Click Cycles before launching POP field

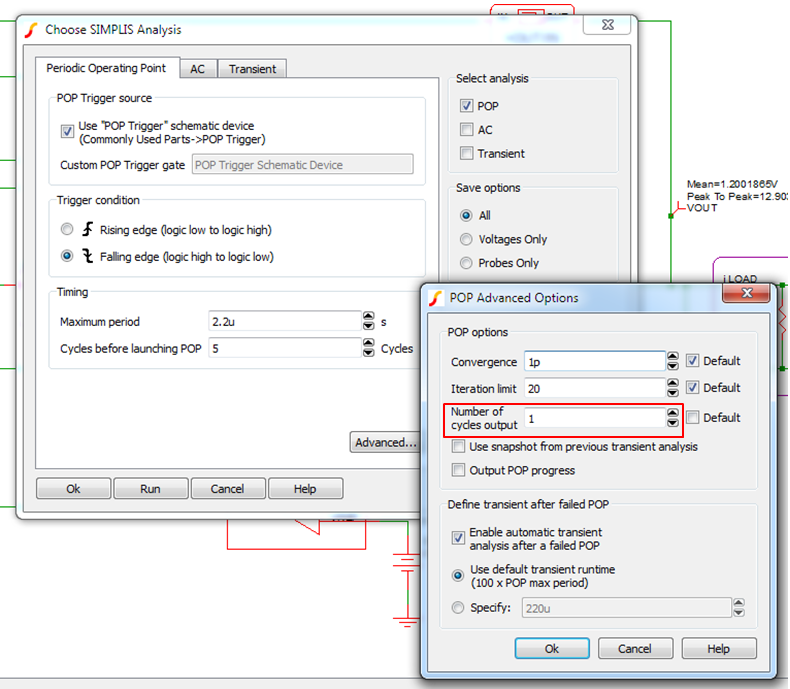[x=285, y=348]
